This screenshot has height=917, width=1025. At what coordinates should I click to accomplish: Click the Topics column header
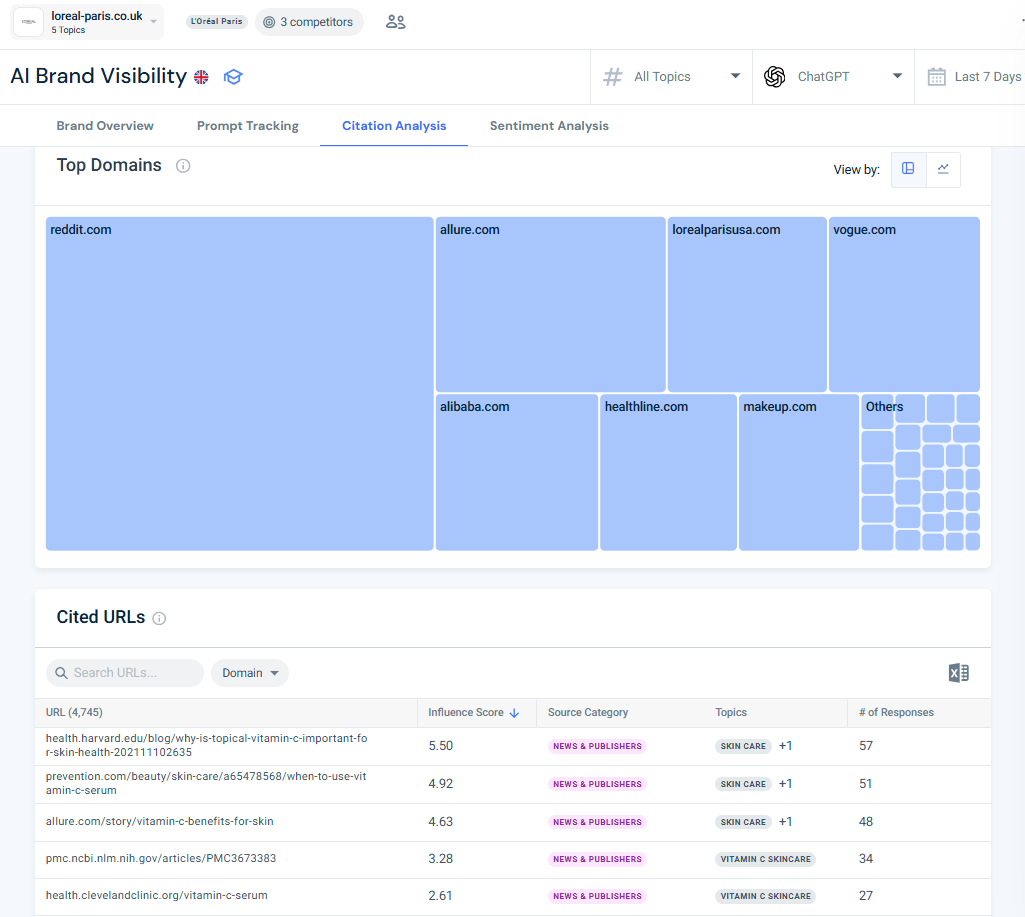coord(731,712)
